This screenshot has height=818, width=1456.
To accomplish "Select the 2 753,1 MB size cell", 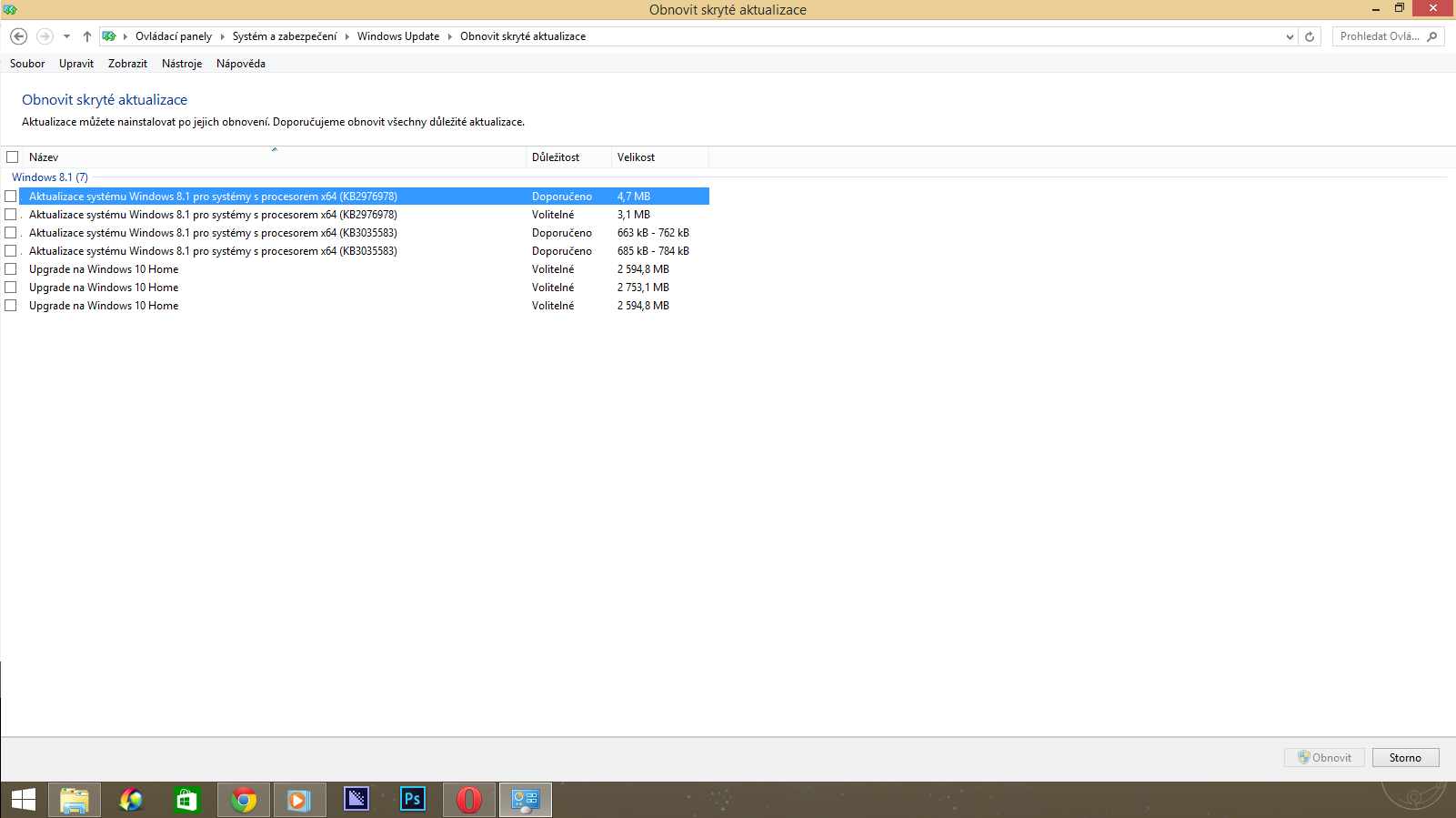I will point(643,288).
